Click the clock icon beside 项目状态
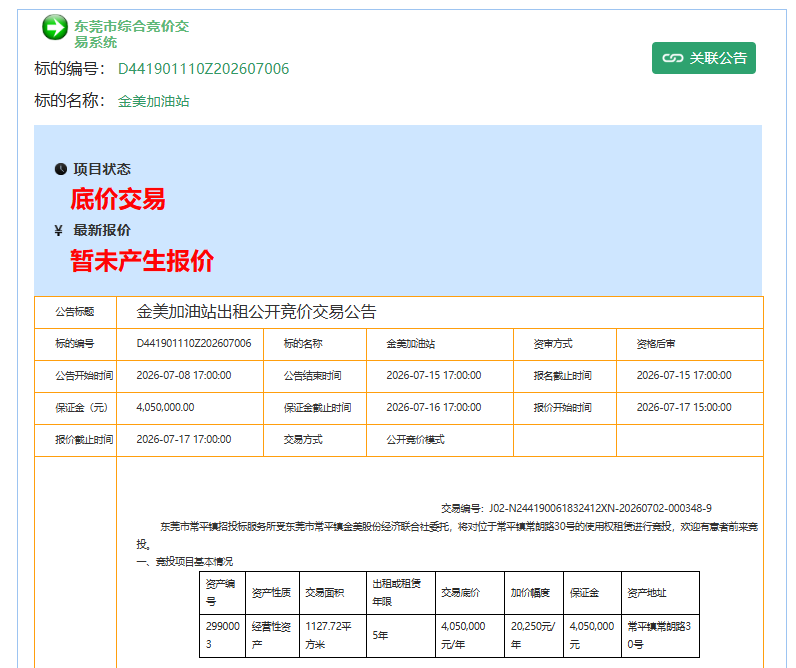The image size is (796, 668). (61, 169)
